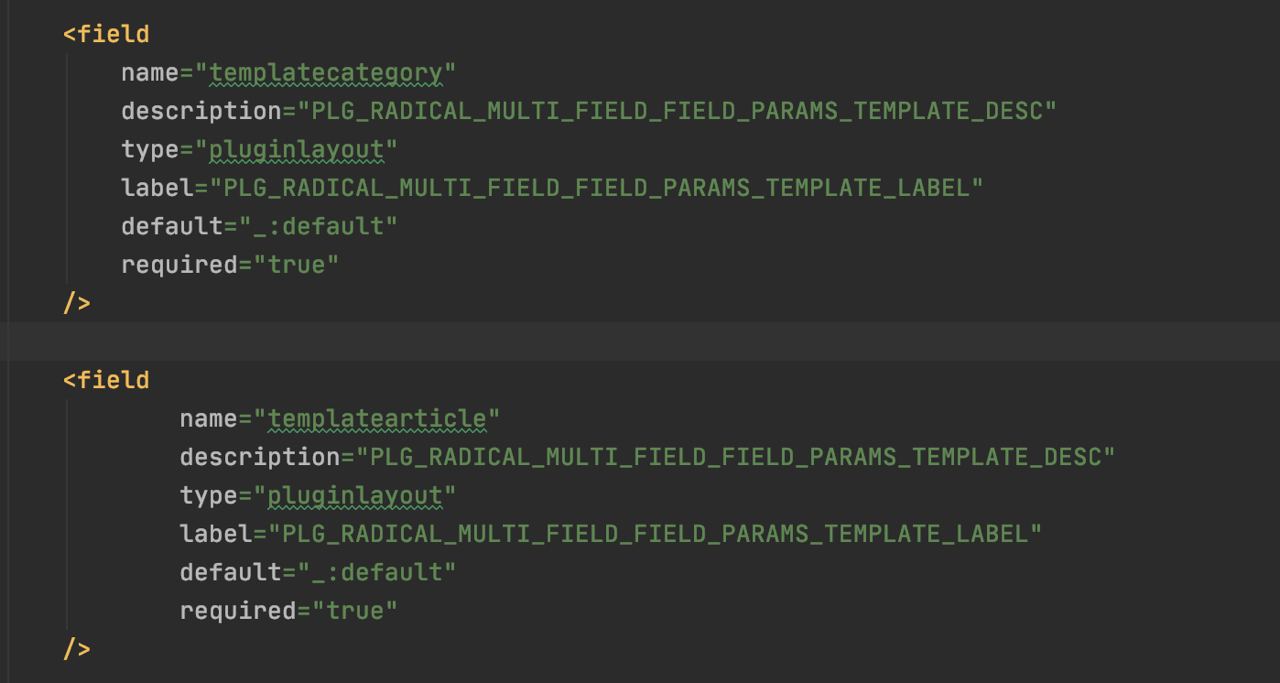Click the "_:default" value in the first field

coord(318,226)
